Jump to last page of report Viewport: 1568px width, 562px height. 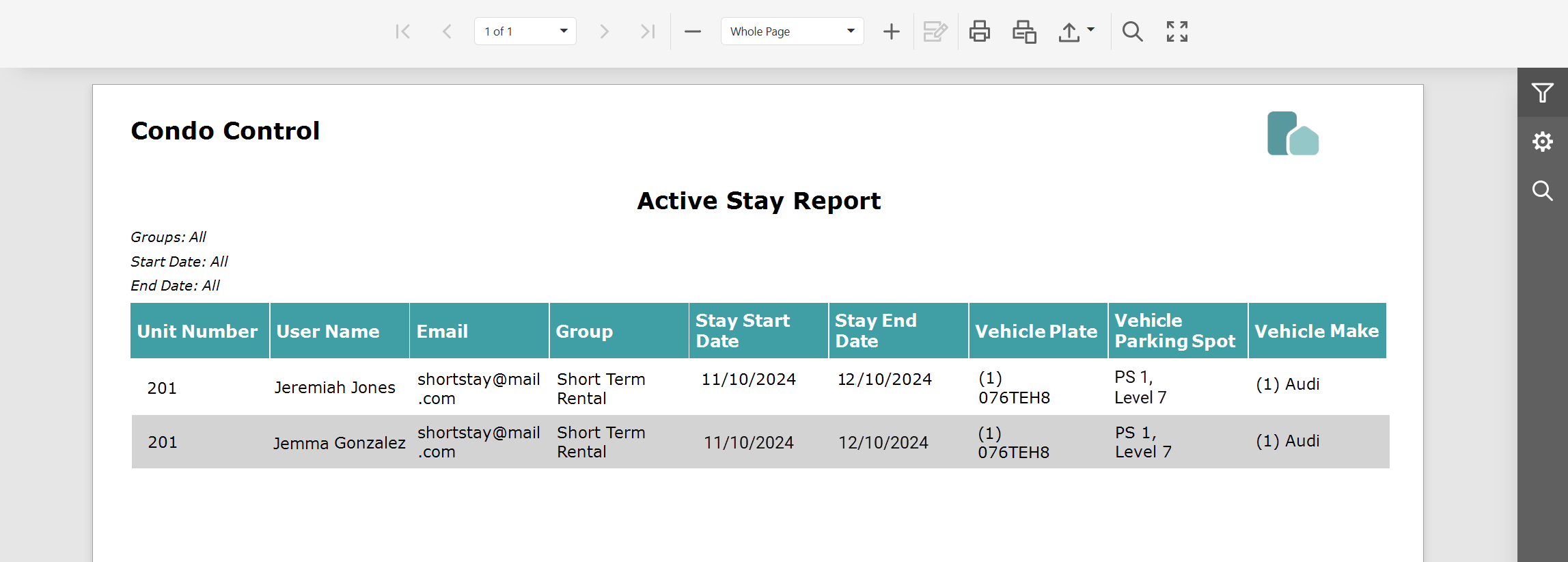coord(648,31)
